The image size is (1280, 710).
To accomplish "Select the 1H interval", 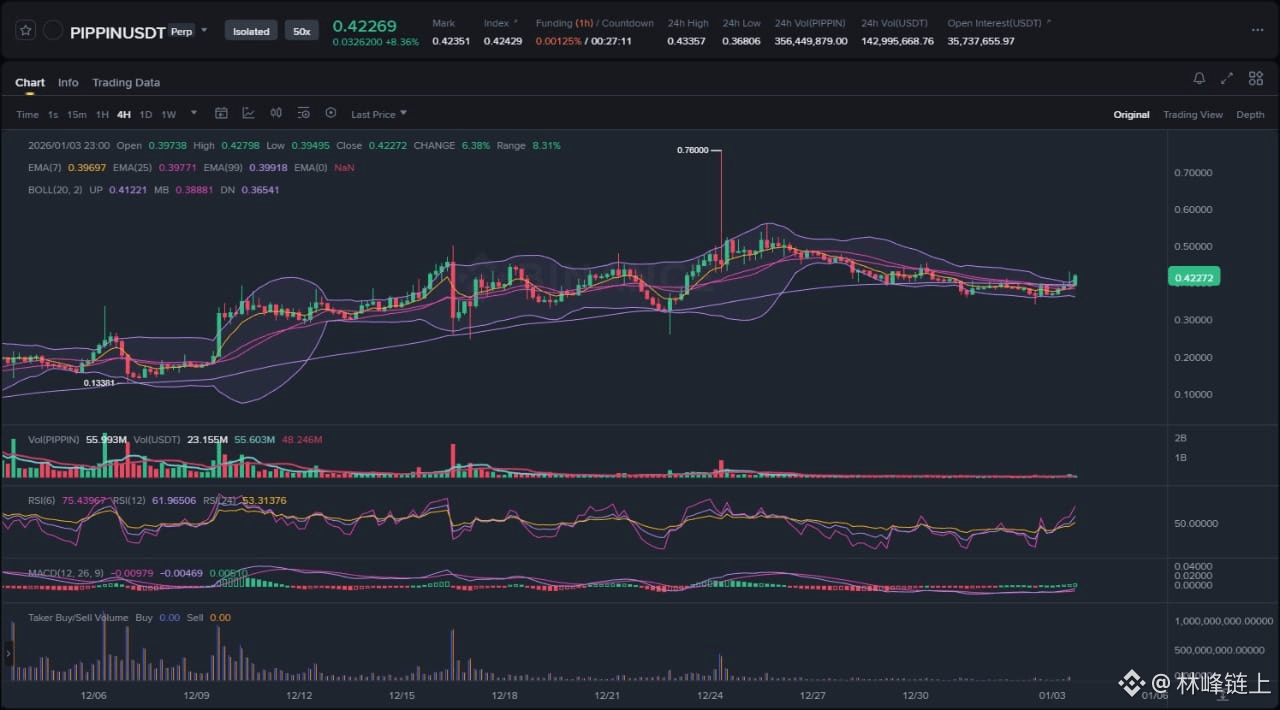I will tap(102, 114).
